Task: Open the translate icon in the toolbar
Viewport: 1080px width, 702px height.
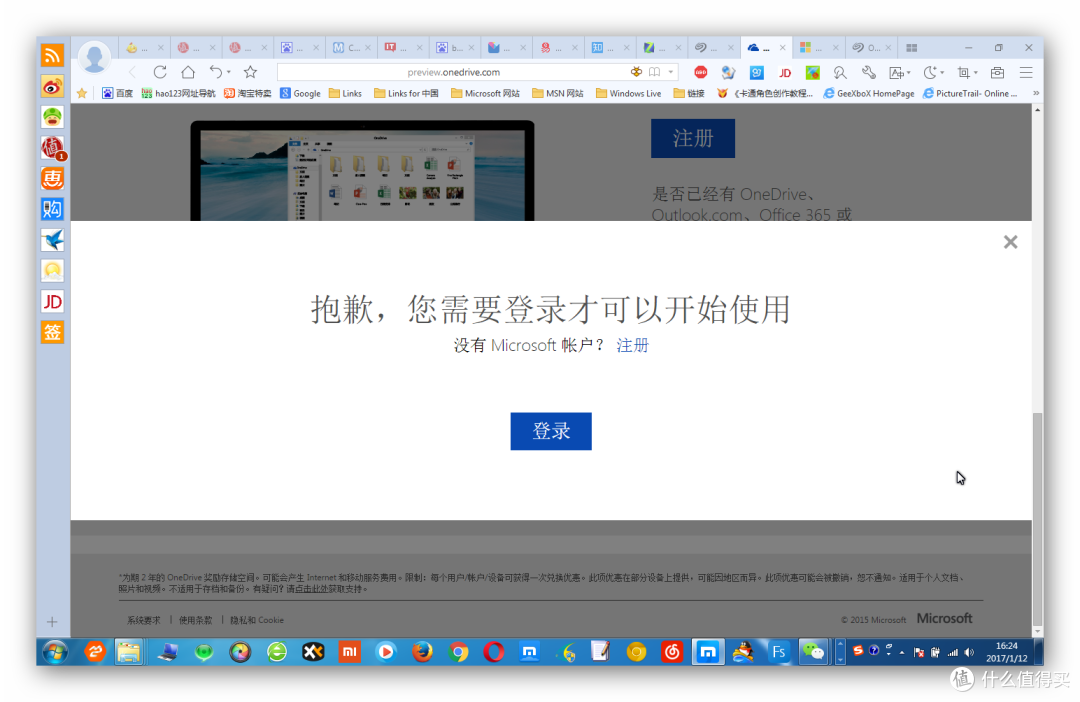Action: coord(897,72)
